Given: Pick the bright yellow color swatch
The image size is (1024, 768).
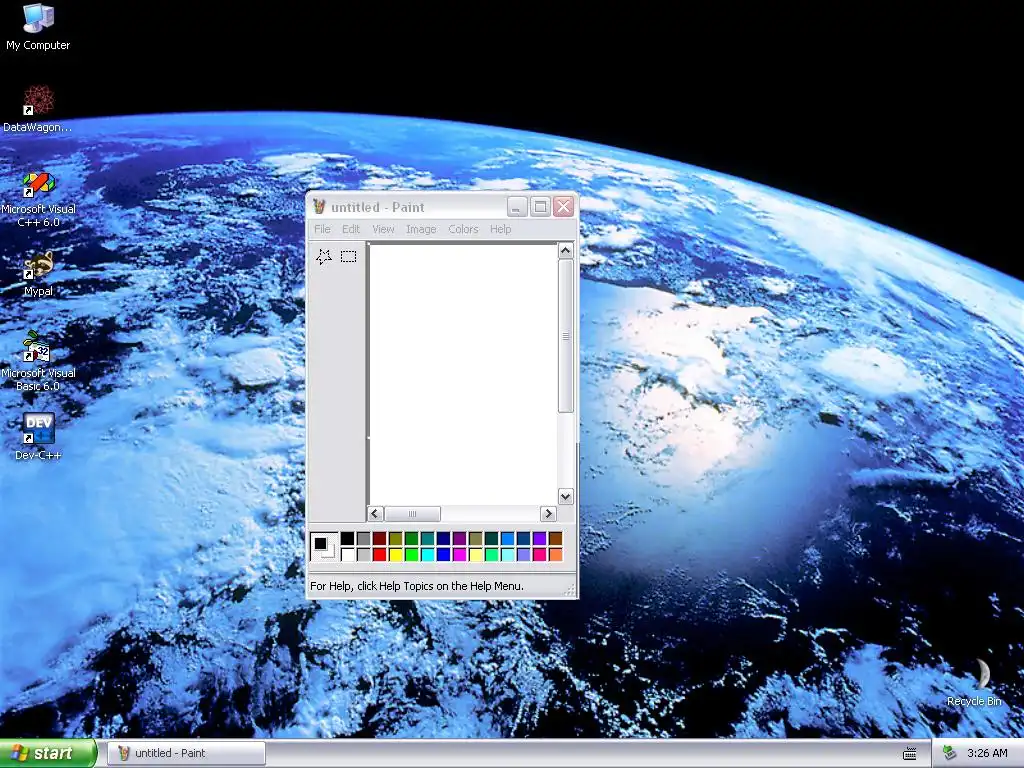Looking at the screenshot, I should tap(396, 555).
